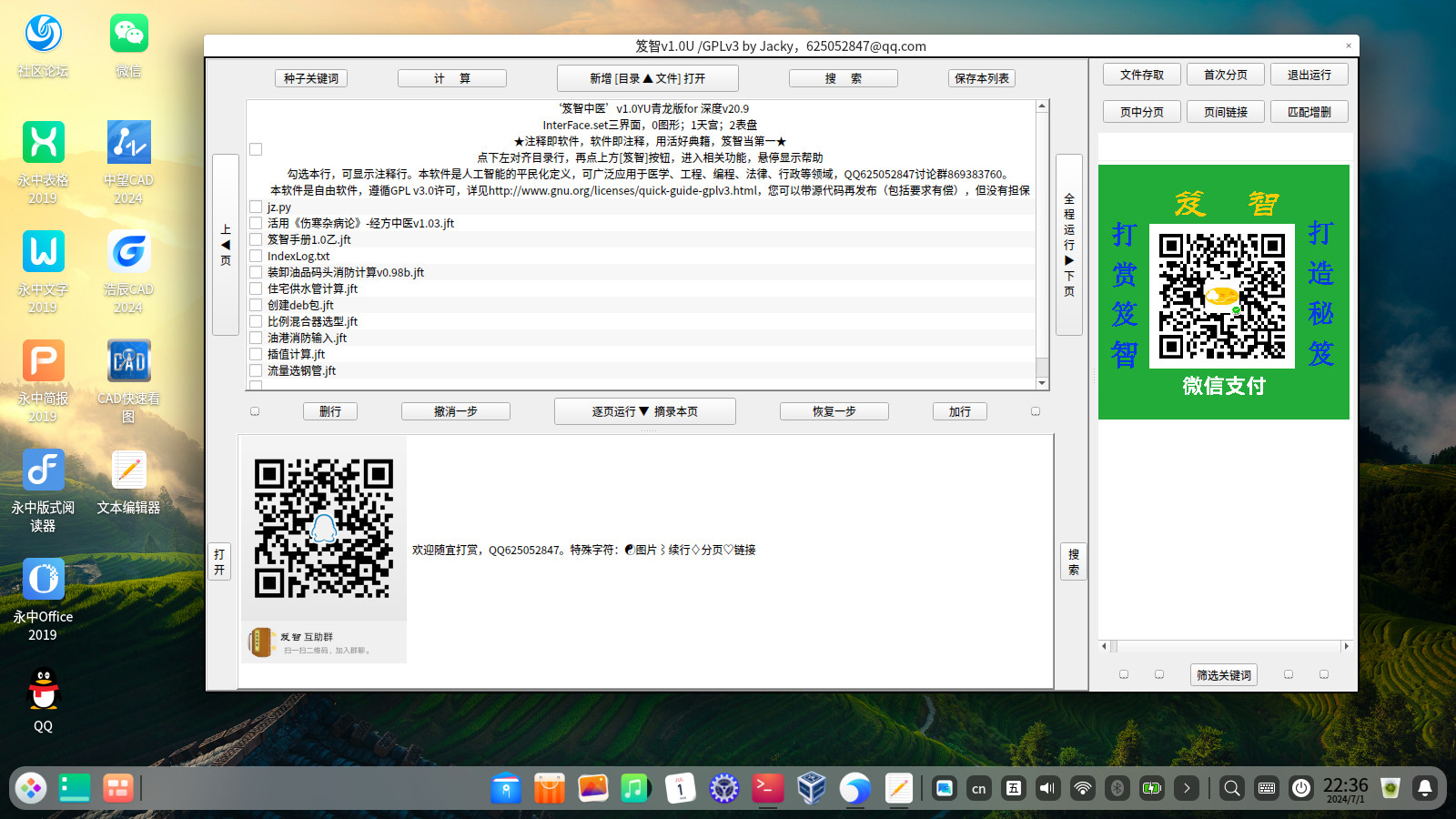Viewport: 1456px width, 819px height.
Task: Open 永中文字 2019 desktop icon
Action: click(x=43, y=272)
